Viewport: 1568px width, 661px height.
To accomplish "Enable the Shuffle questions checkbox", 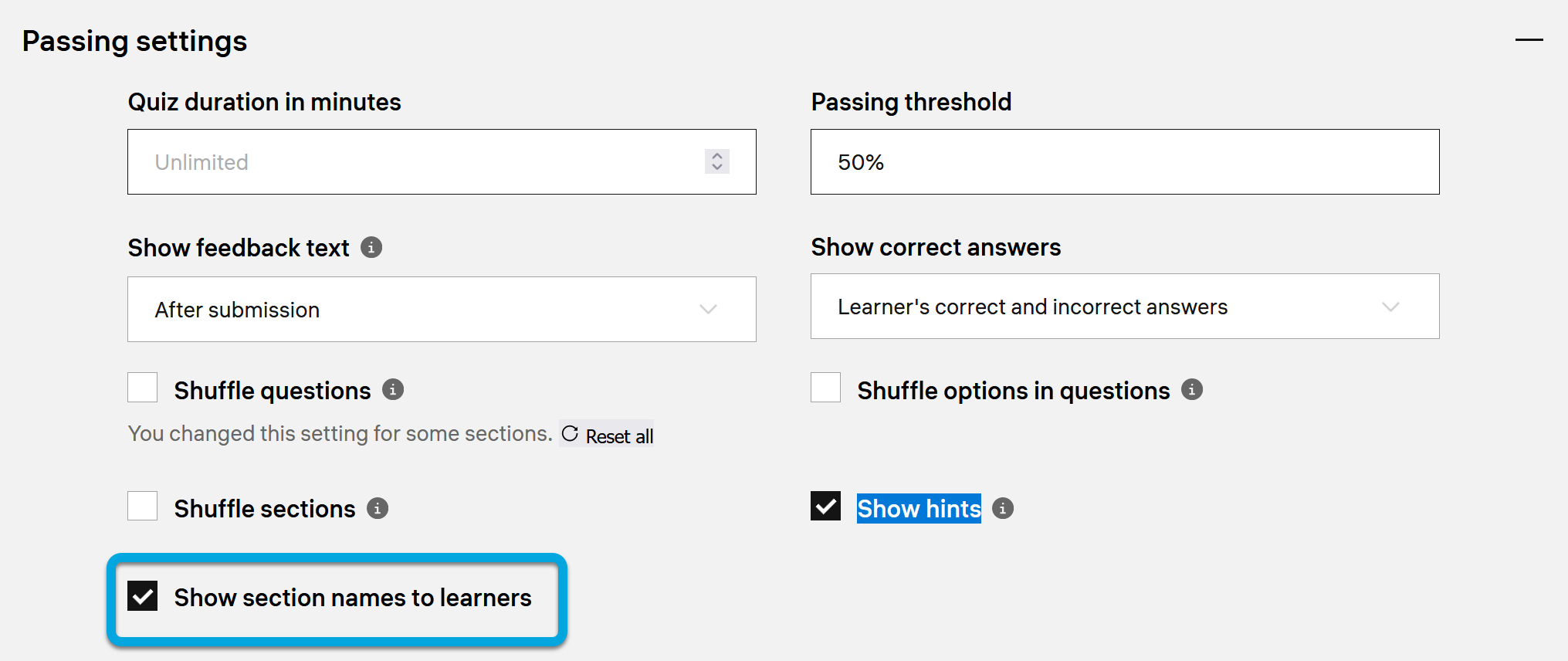I will point(143,388).
